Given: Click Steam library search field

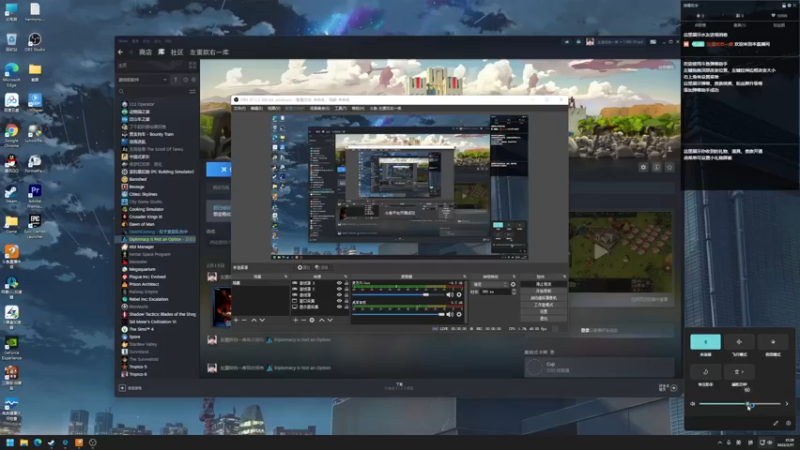Looking at the screenshot, I should pyautogui.click(x=153, y=91).
